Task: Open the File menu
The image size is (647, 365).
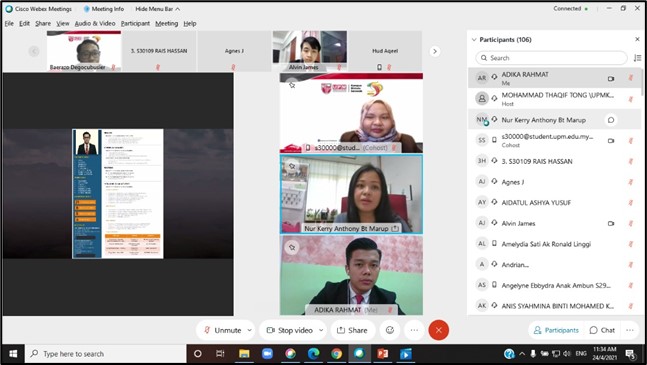Action: click(9, 24)
